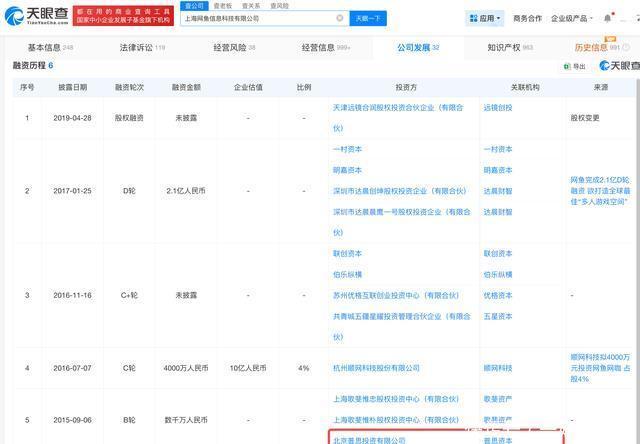This screenshot has width=640, height=444.
Task: Click the 天眼一下 search button
Action: coord(367,18)
